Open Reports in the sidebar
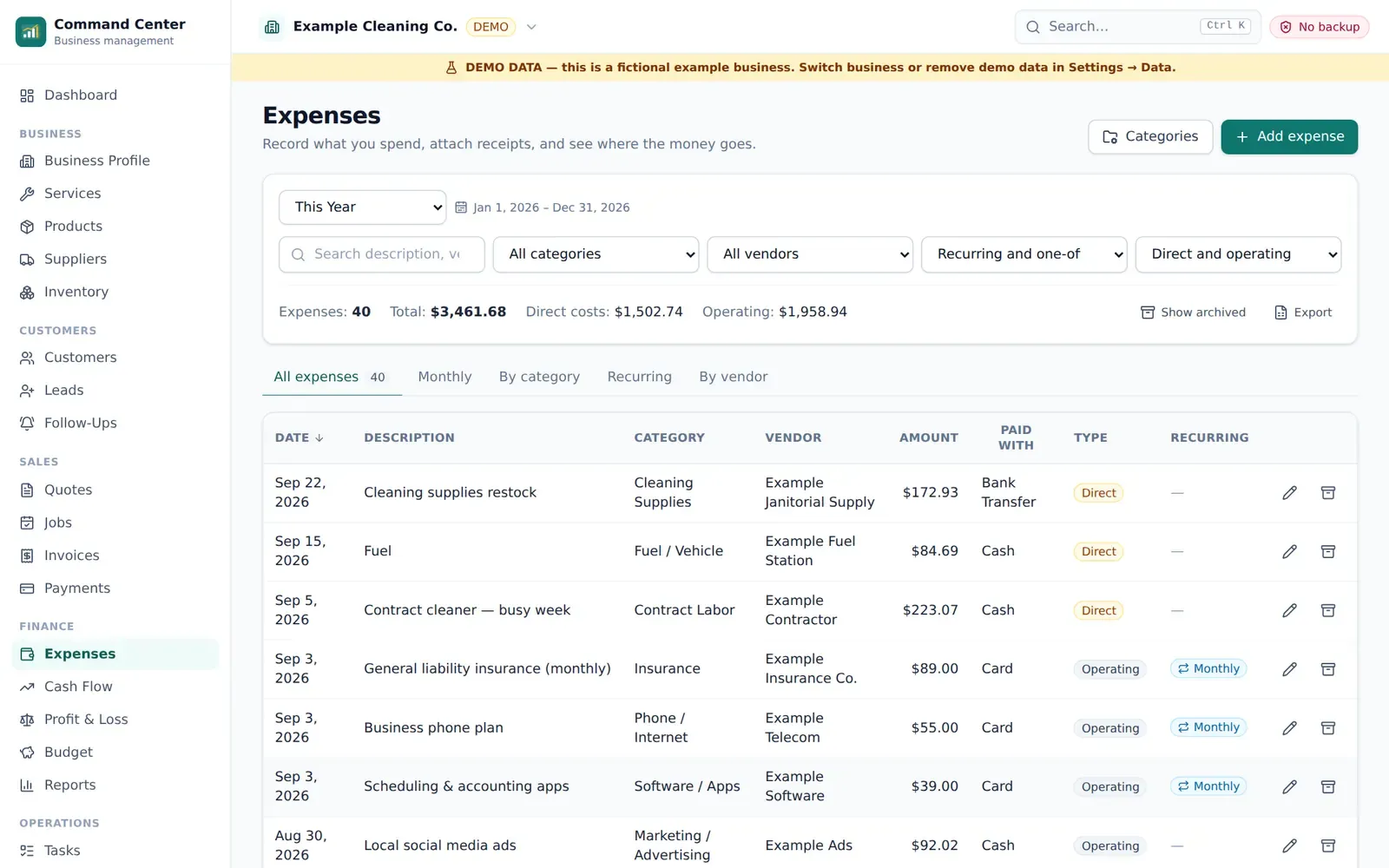The height and width of the screenshot is (868, 1389). [x=115, y=786]
